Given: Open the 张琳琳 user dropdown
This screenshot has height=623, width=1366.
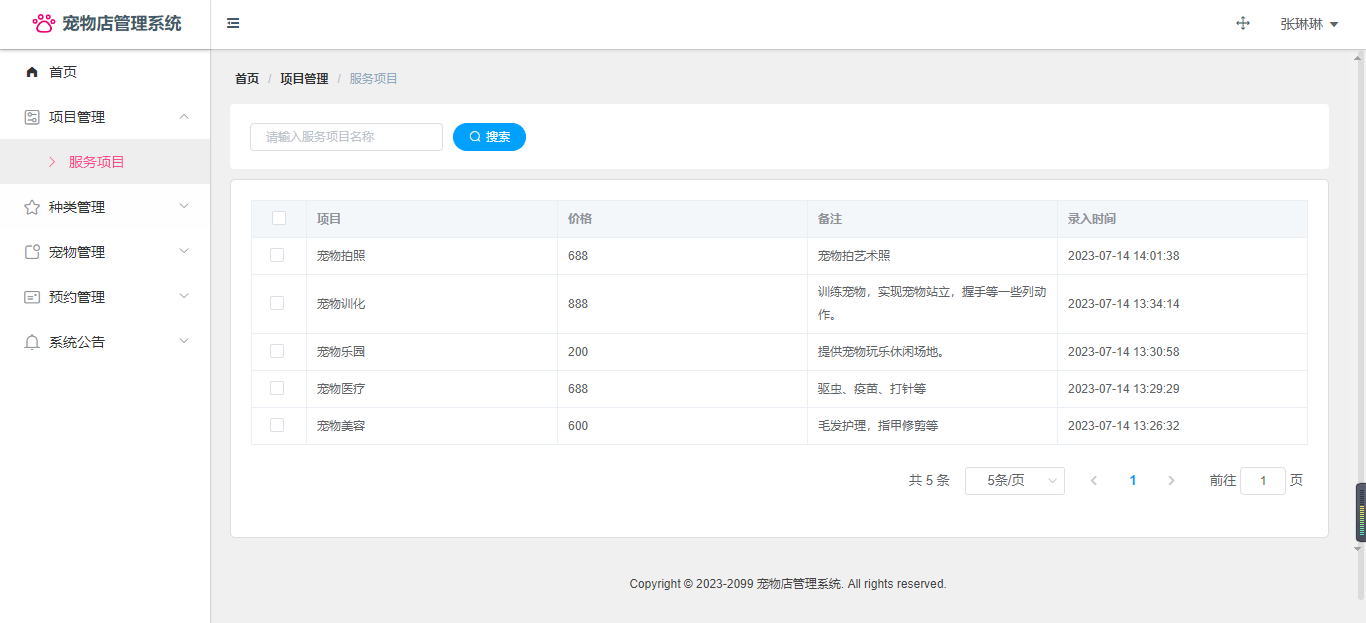Looking at the screenshot, I should pos(1308,24).
